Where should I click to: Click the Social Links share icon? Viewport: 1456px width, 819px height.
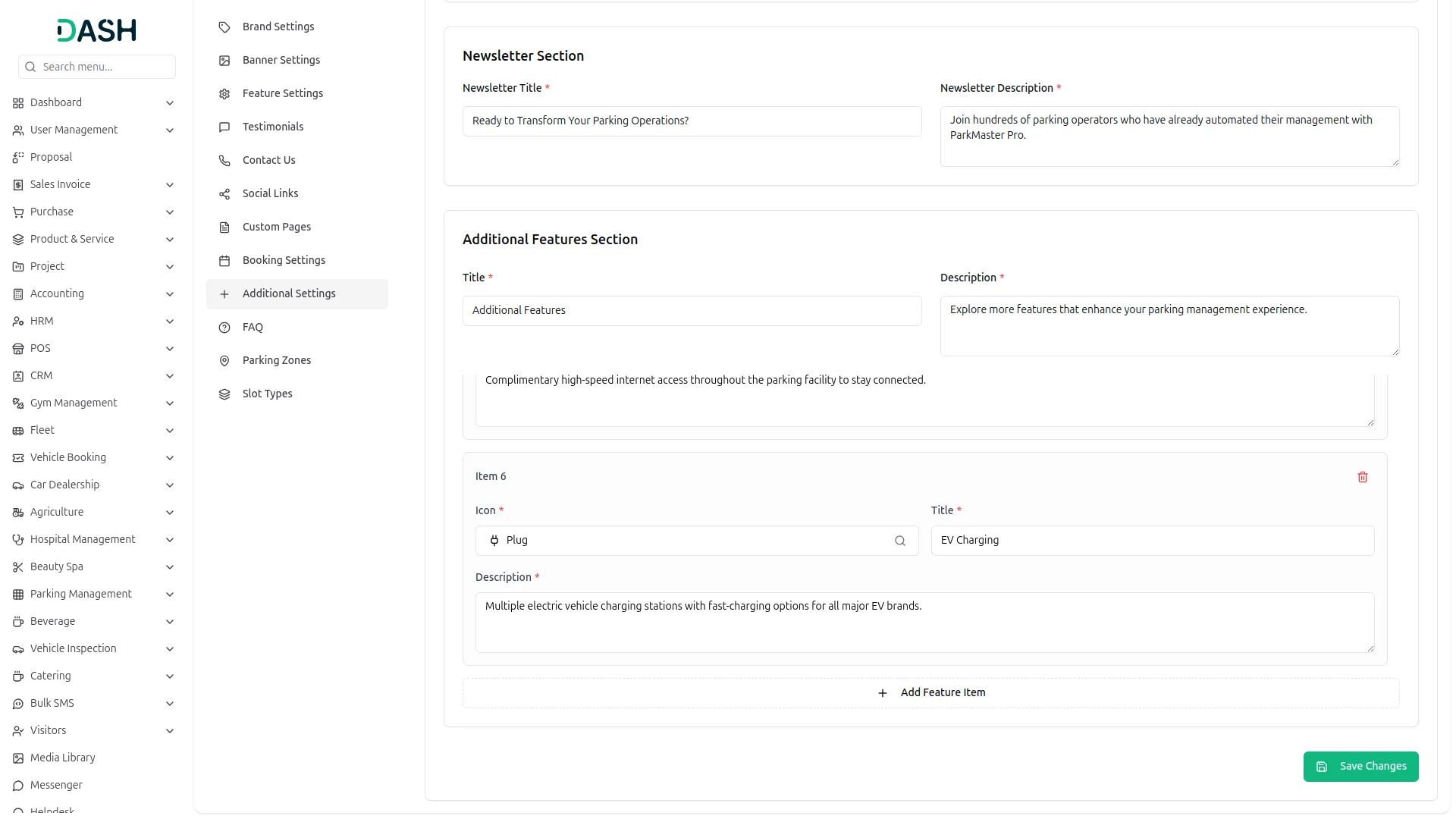point(224,194)
